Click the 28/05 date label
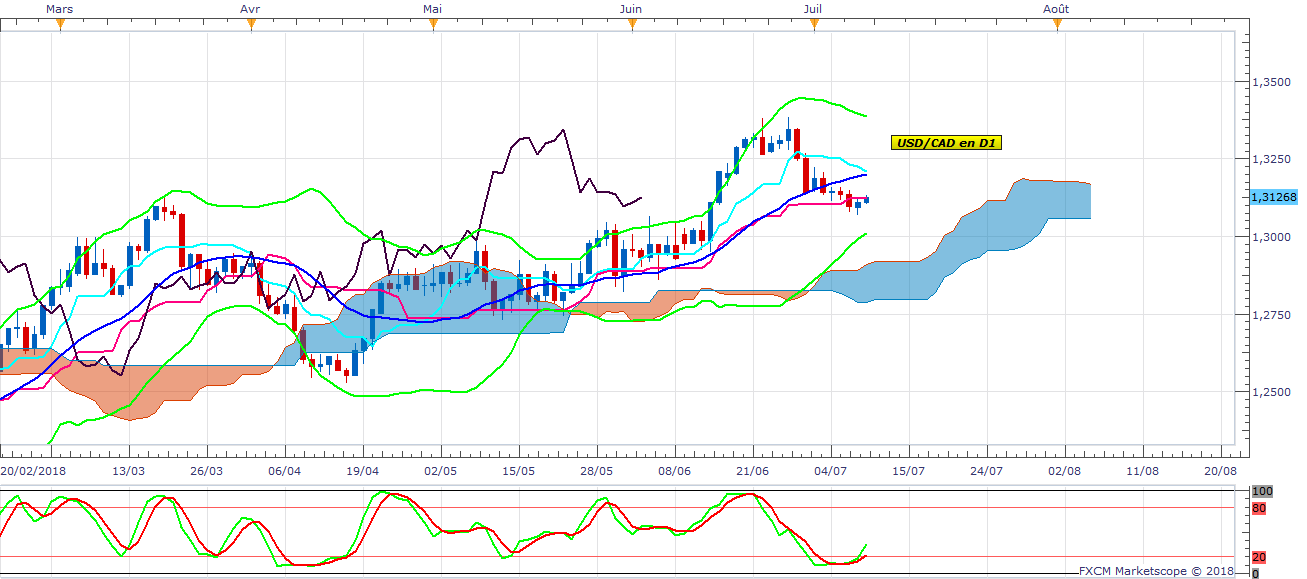Image resolution: width=1307 pixels, height=579 pixels. click(596, 470)
